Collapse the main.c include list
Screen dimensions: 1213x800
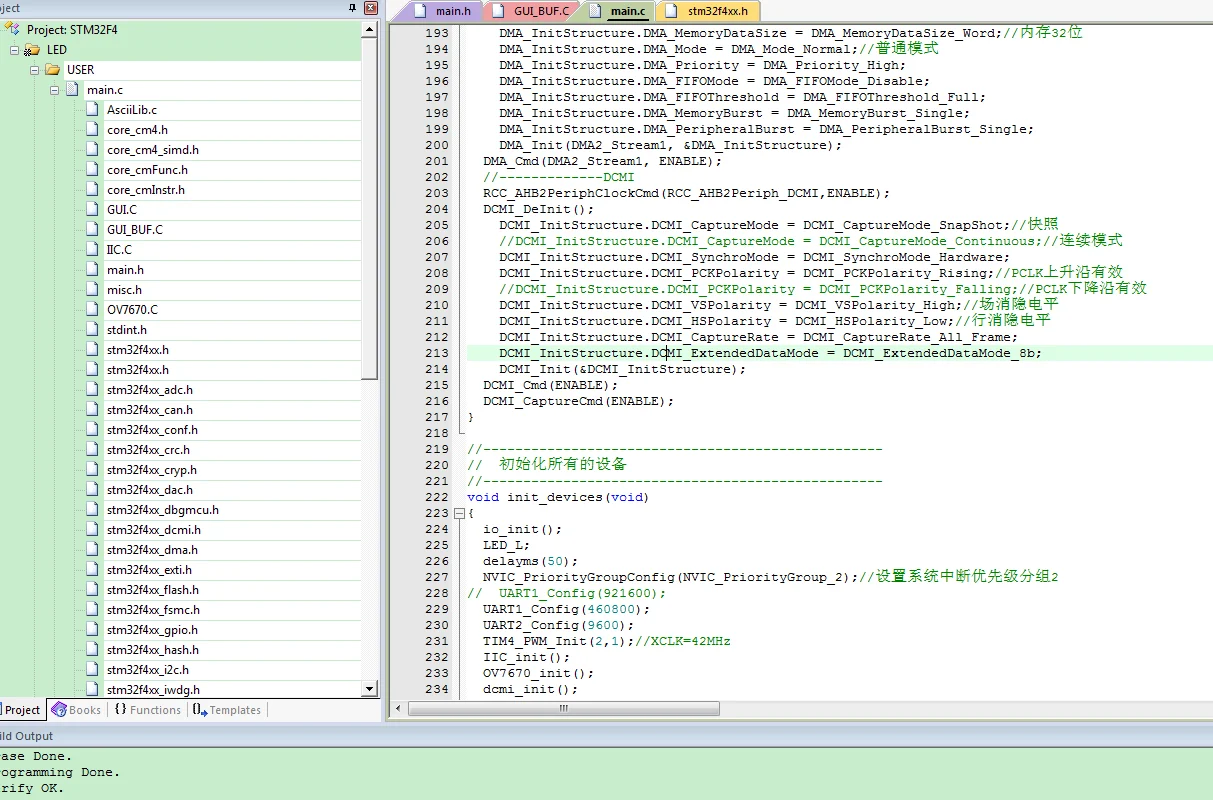(x=54, y=90)
